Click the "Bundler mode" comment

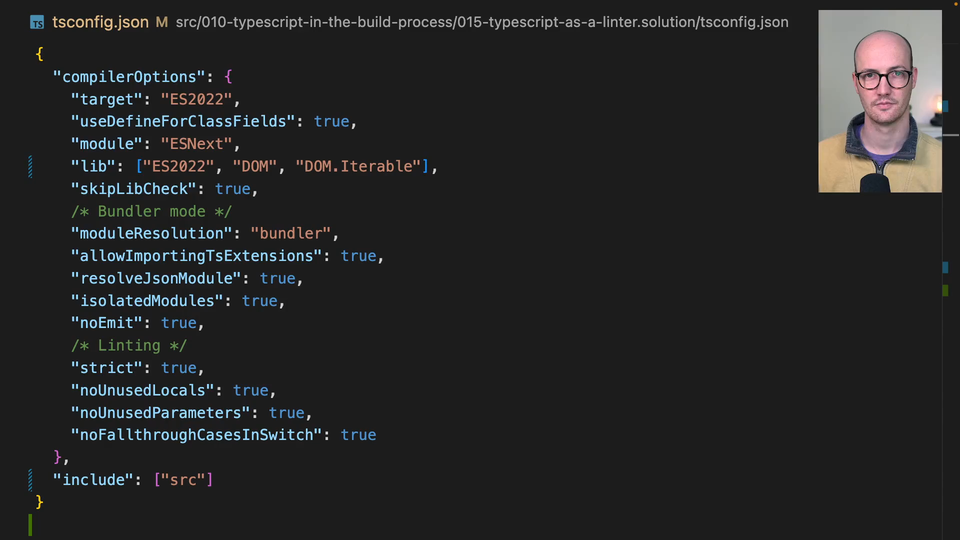point(151,211)
